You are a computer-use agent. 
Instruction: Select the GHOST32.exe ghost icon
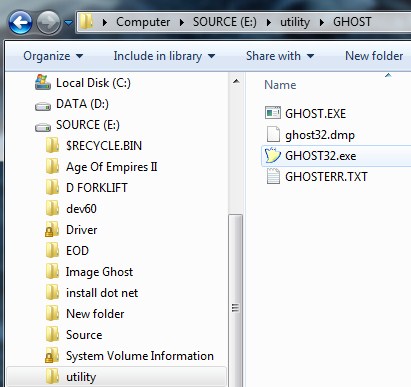click(273, 156)
